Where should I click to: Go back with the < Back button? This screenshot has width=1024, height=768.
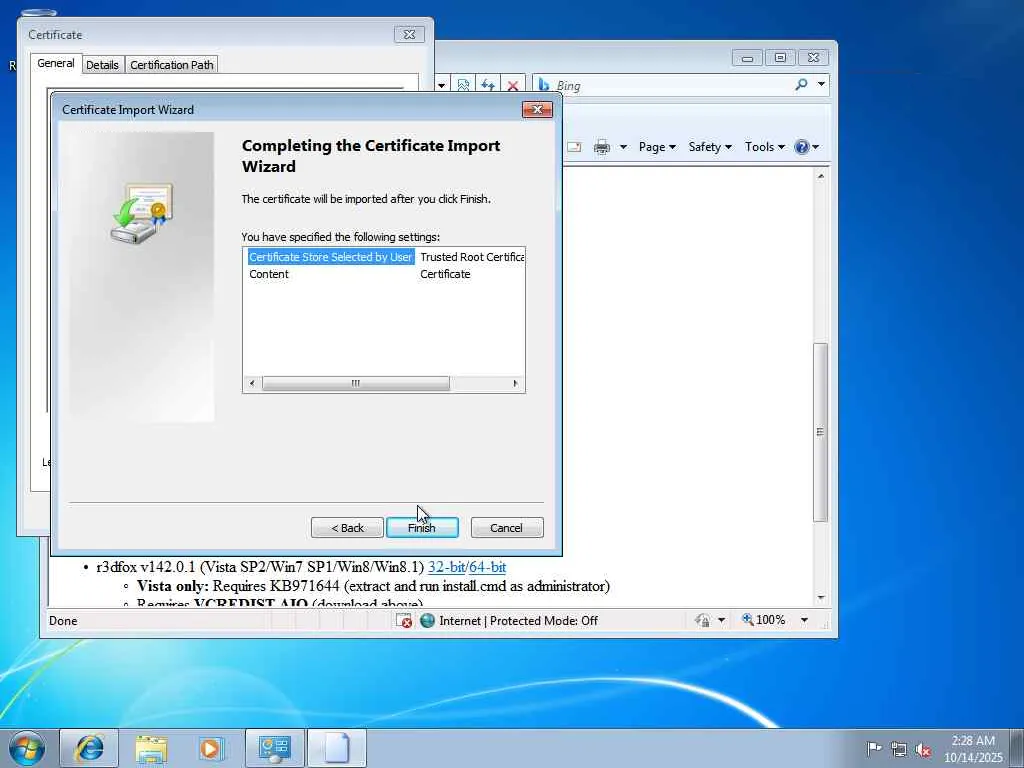click(x=347, y=528)
